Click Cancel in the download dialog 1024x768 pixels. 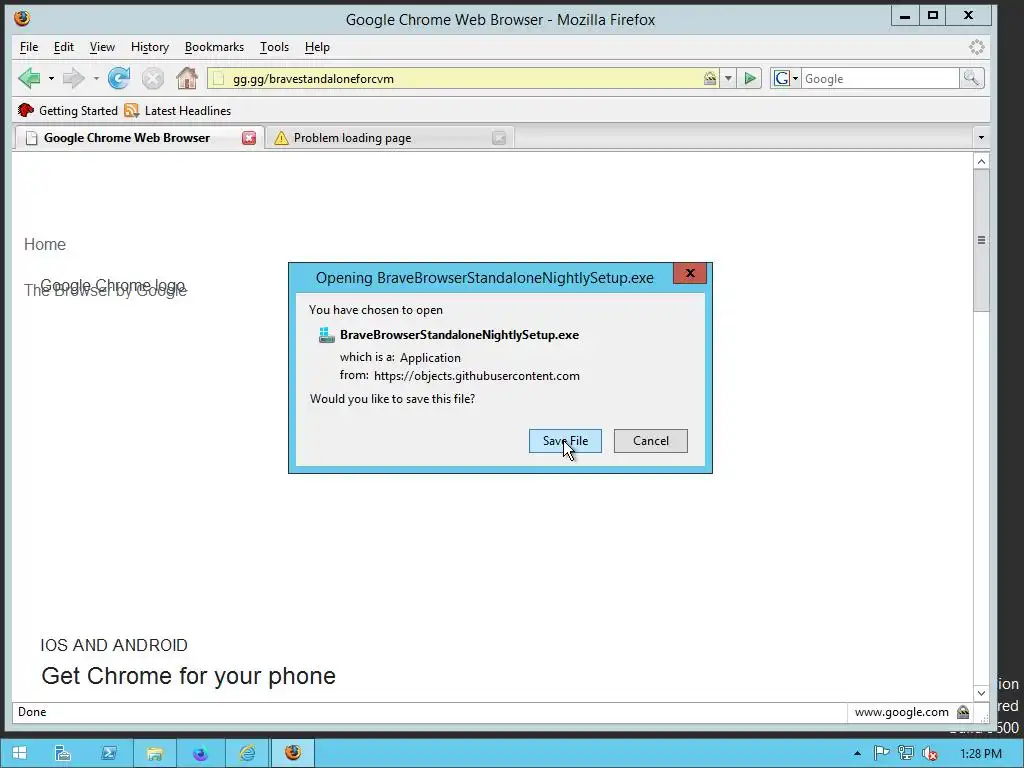(650, 441)
